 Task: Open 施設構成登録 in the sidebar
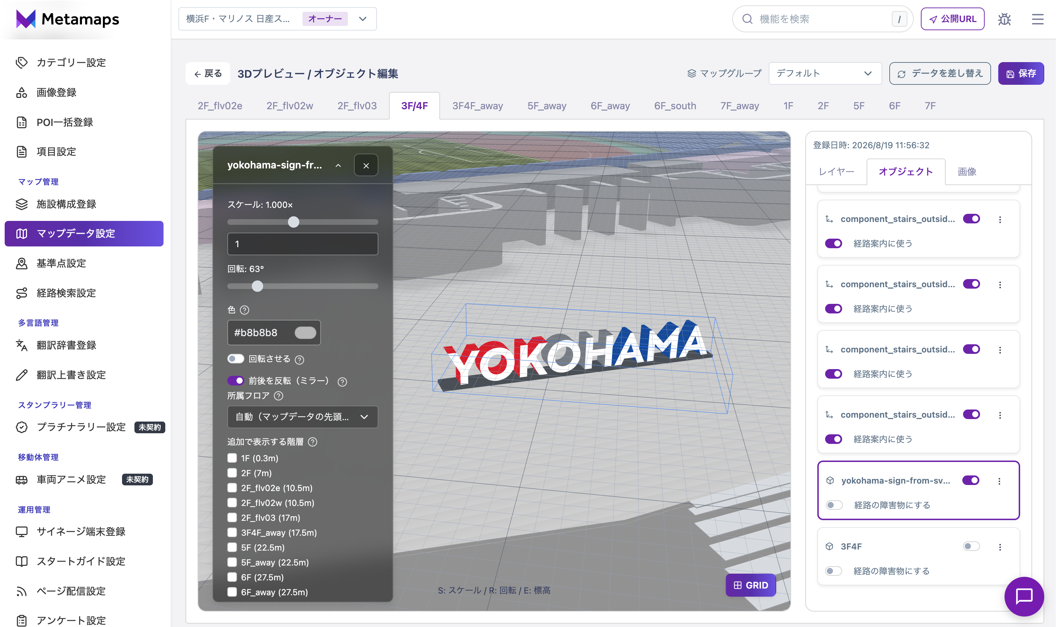(66, 204)
